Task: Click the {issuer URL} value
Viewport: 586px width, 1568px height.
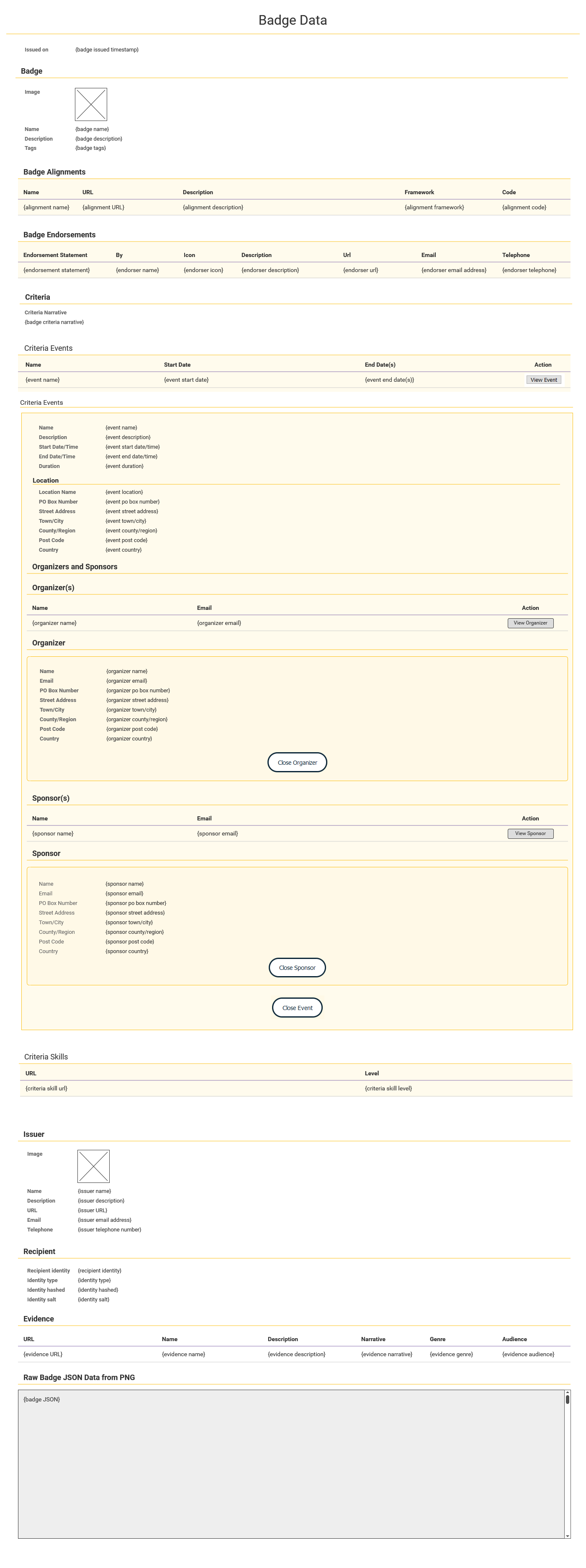Action: coord(93,1210)
